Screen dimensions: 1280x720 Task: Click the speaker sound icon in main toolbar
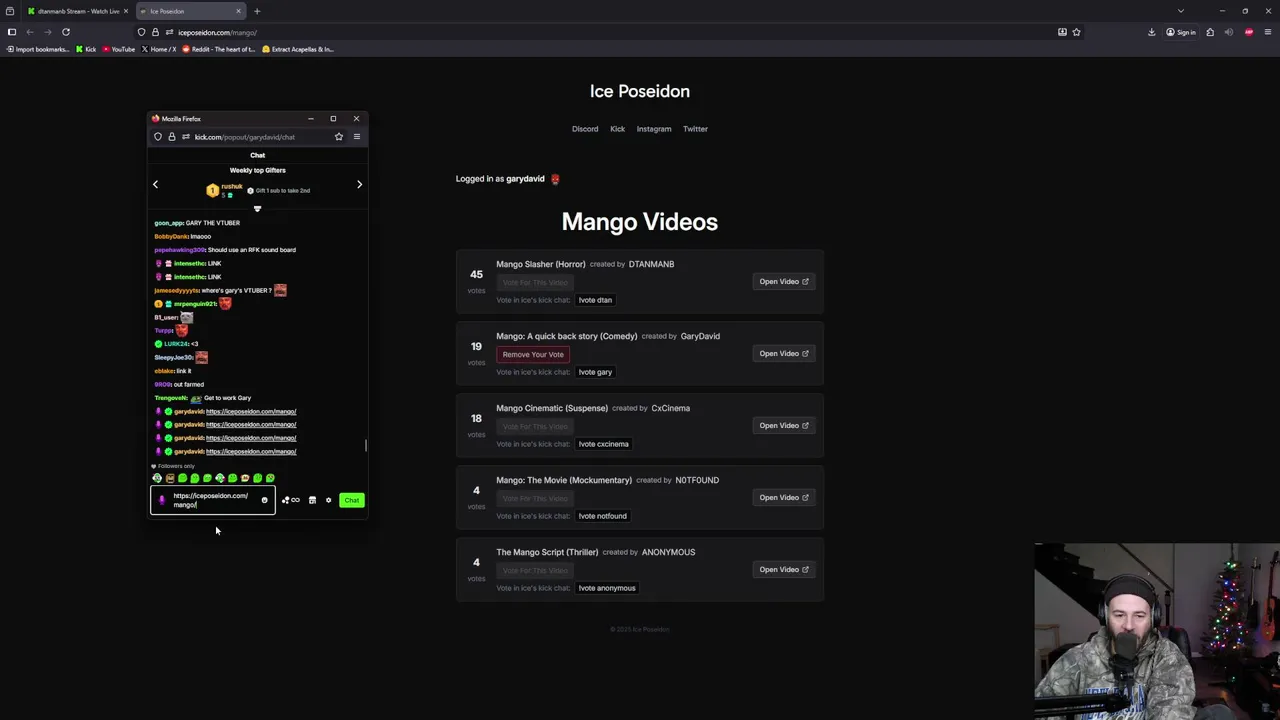(x=1229, y=32)
